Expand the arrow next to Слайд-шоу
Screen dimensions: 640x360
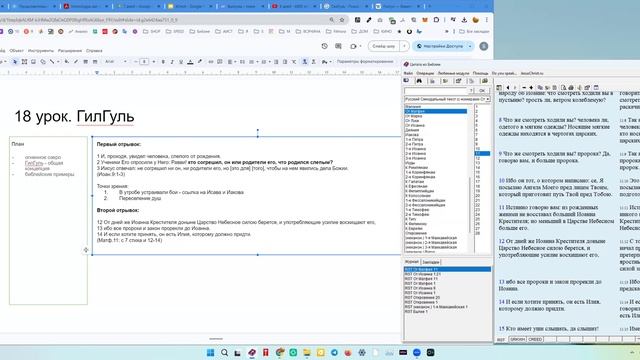(404, 46)
